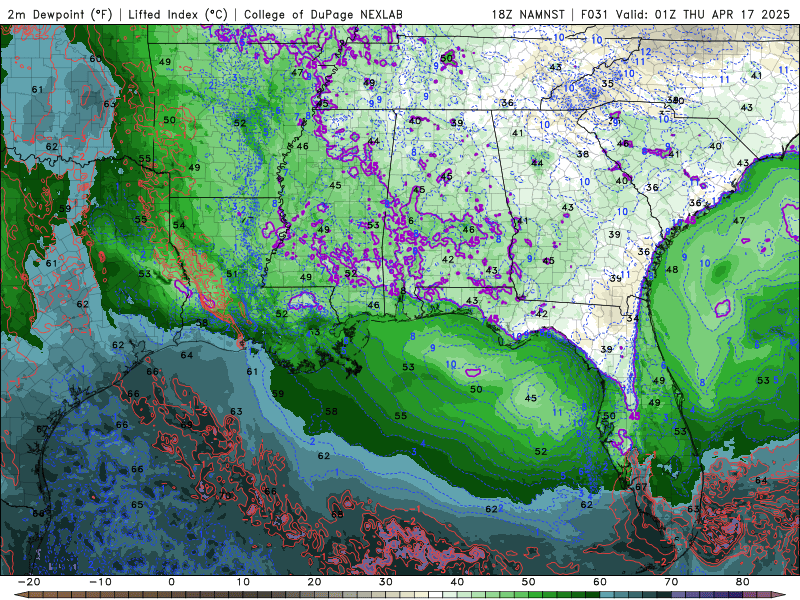Screen dimensions: 800x600
Task: Click the "Valid: 01Z THU APR 17 2025" text
Action: pos(703,14)
